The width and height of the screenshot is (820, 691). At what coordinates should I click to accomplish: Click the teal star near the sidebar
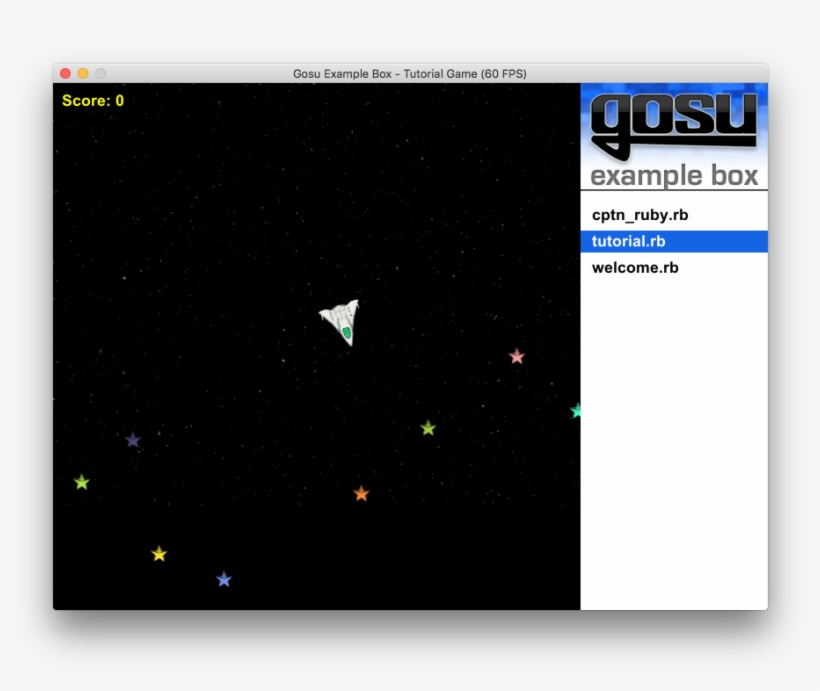pyautogui.click(x=574, y=409)
